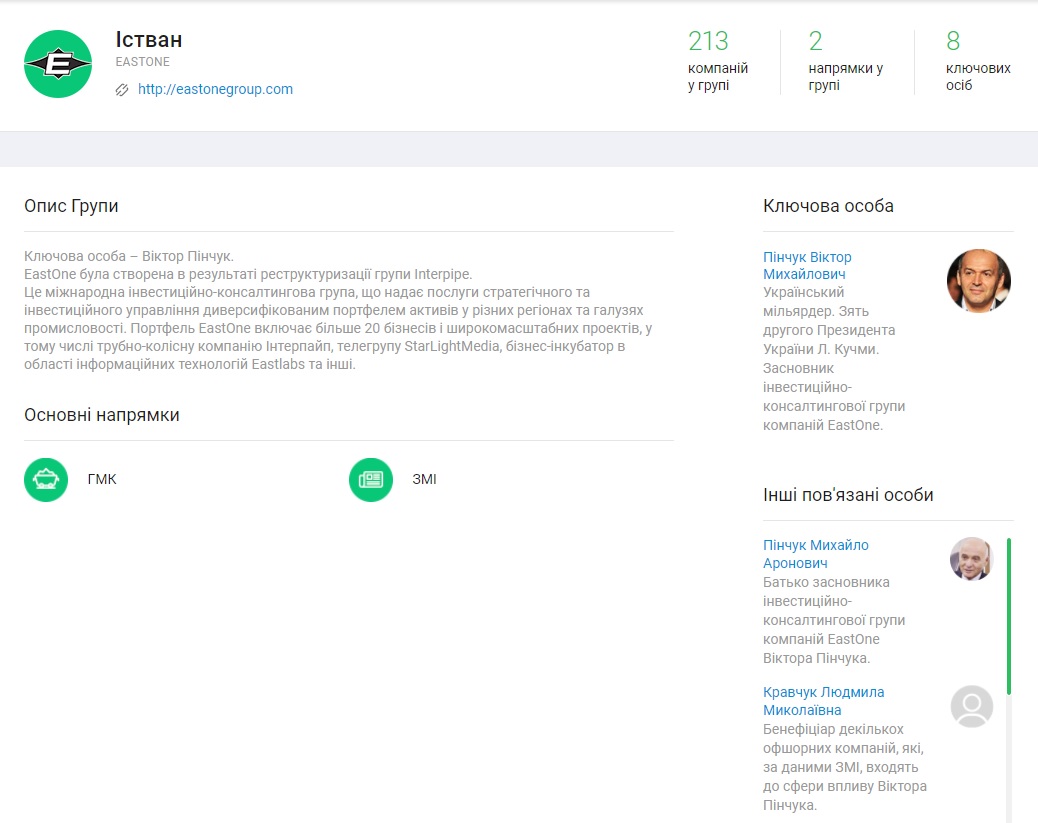1038x823 pixels.
Task: Click Пінчук Михайло Аронович's photo thumbnail
Action: (x=971, y=559)
